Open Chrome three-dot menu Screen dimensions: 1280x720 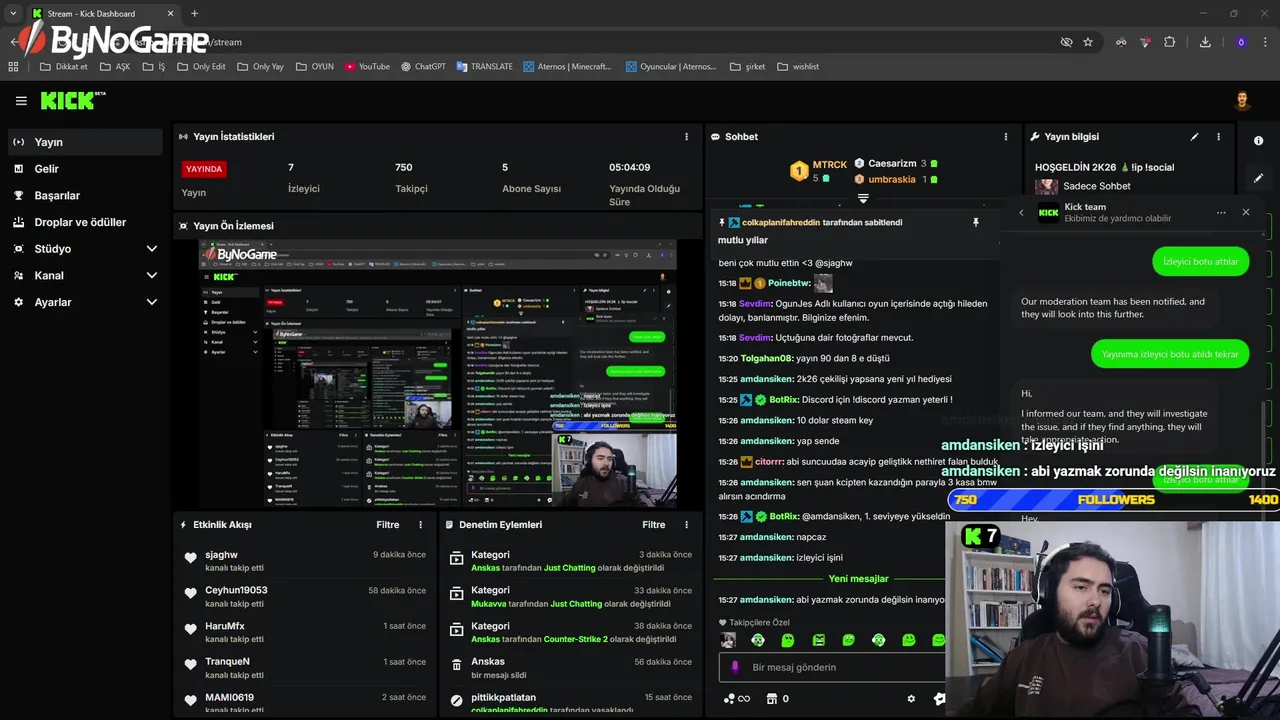[1265, 42]
